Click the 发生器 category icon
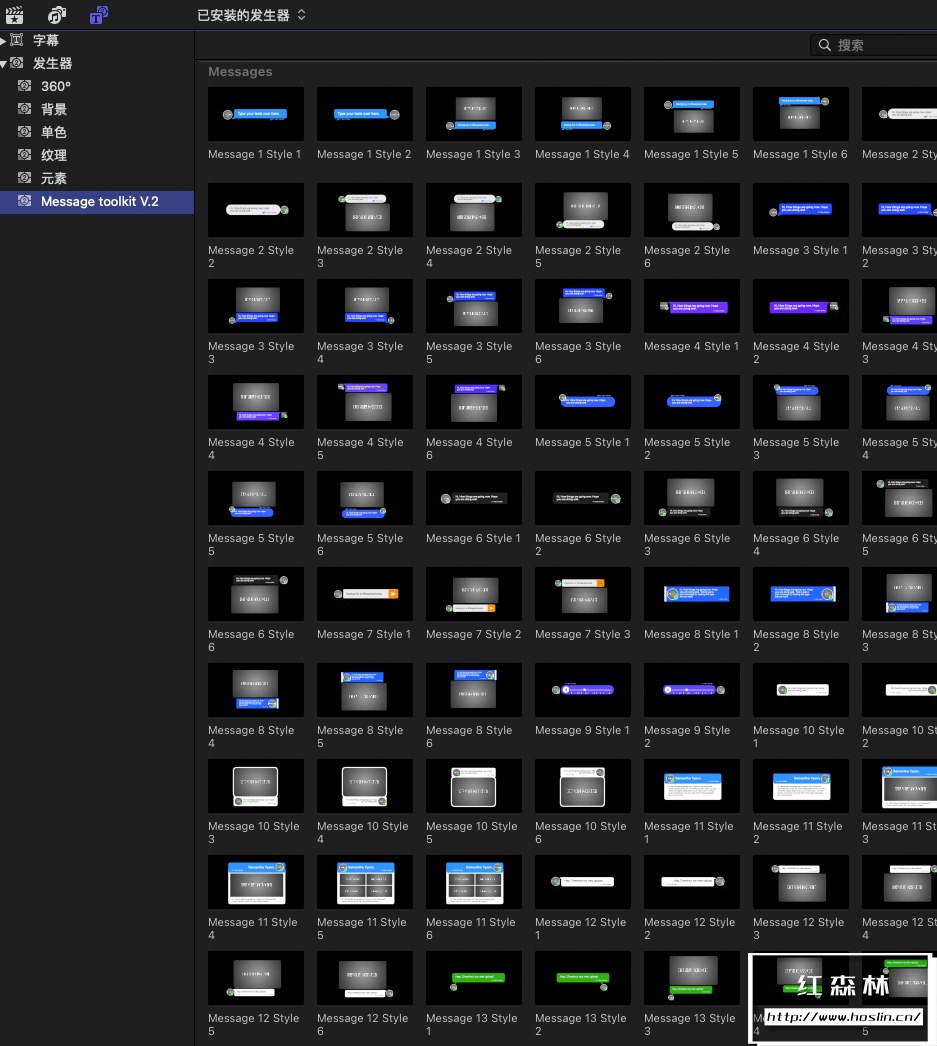937x1046 pixels. click(x=17, y=63)
